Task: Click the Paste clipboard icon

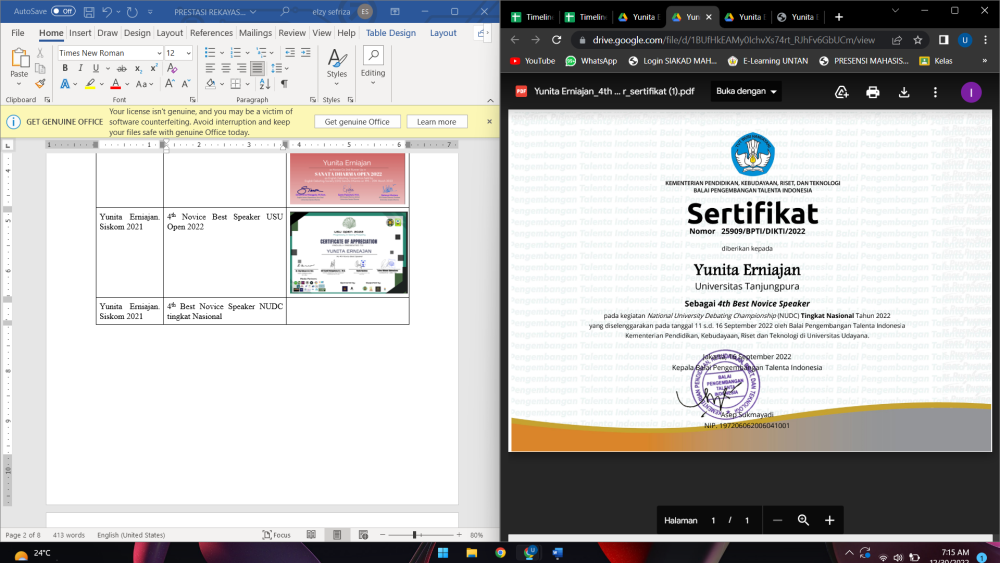Action: 19,59
